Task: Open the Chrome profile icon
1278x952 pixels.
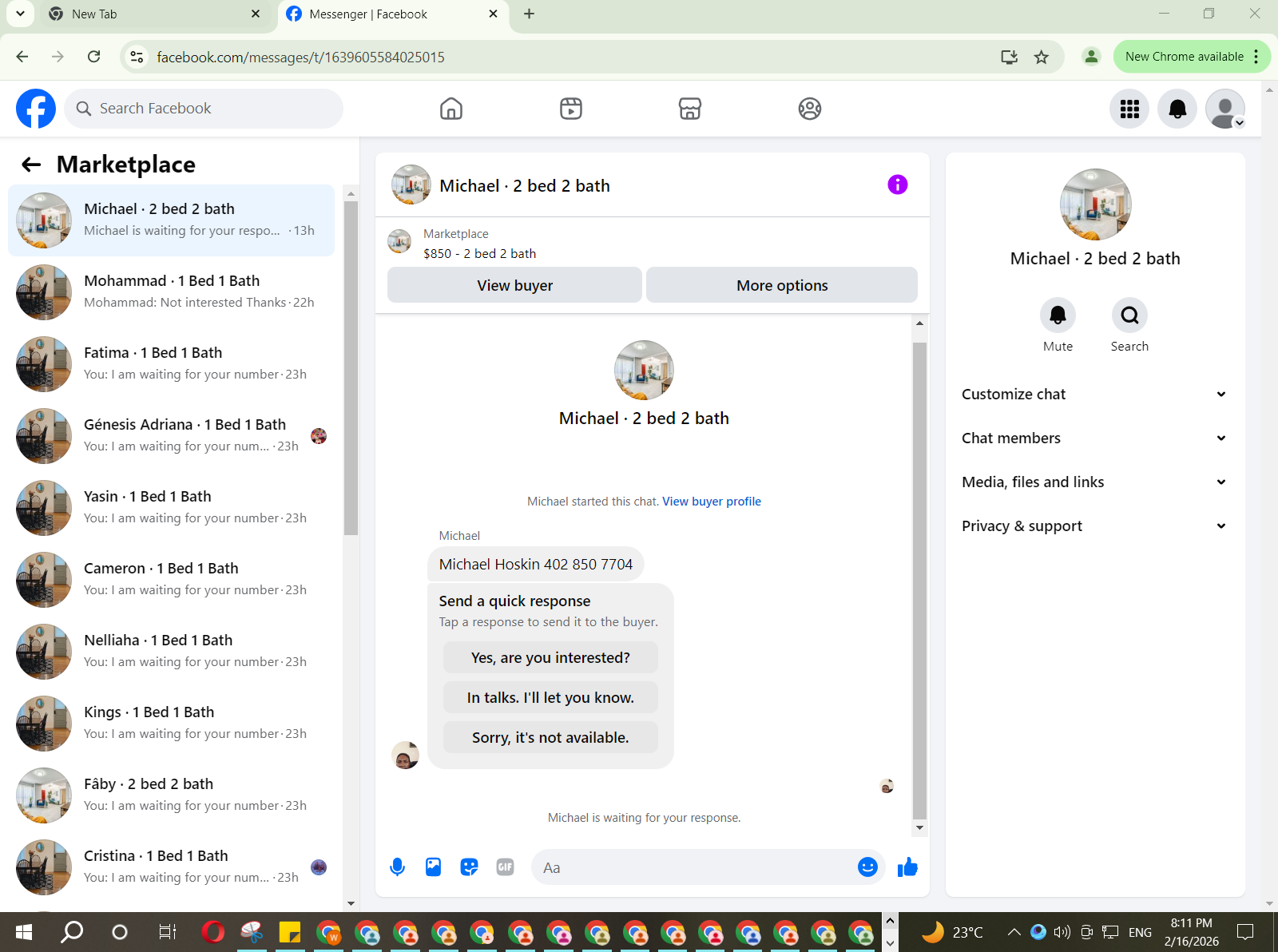Action: click(x=1091, y=57)
